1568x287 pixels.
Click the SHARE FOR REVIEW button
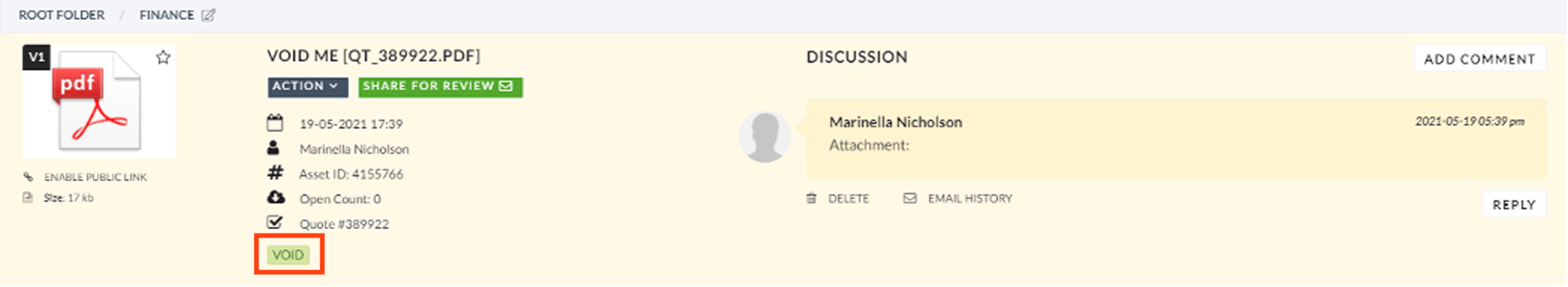(x=441, y=87)
